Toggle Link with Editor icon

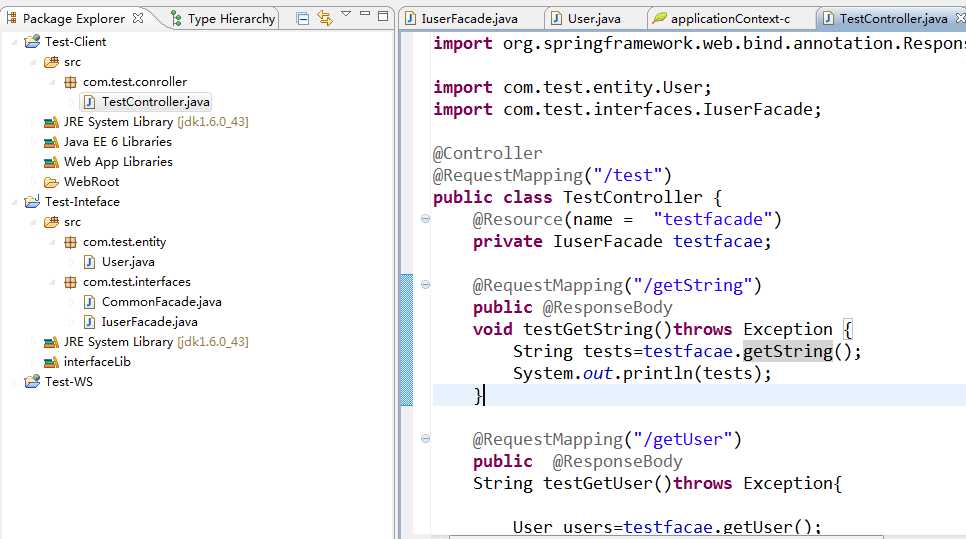pyautogui.click(x=325, y=18)
